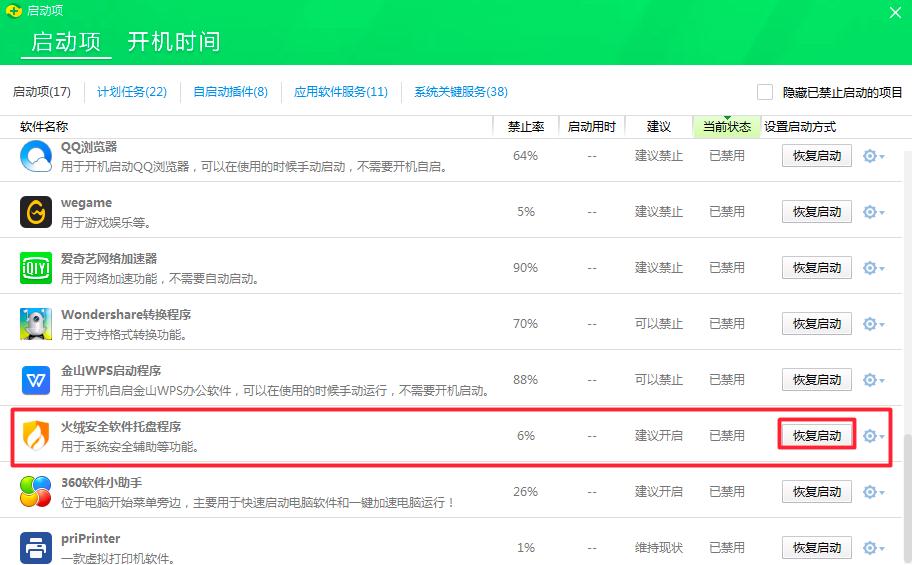Select the 应用软件服务(11) sub-tab
The width and height of the screenshot is (912, 565).
coord(341,92)
